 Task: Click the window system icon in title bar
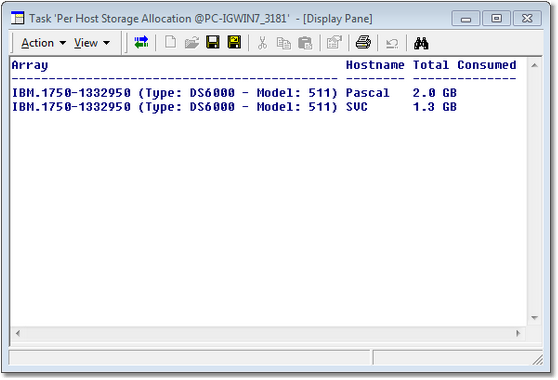(17, 18)
